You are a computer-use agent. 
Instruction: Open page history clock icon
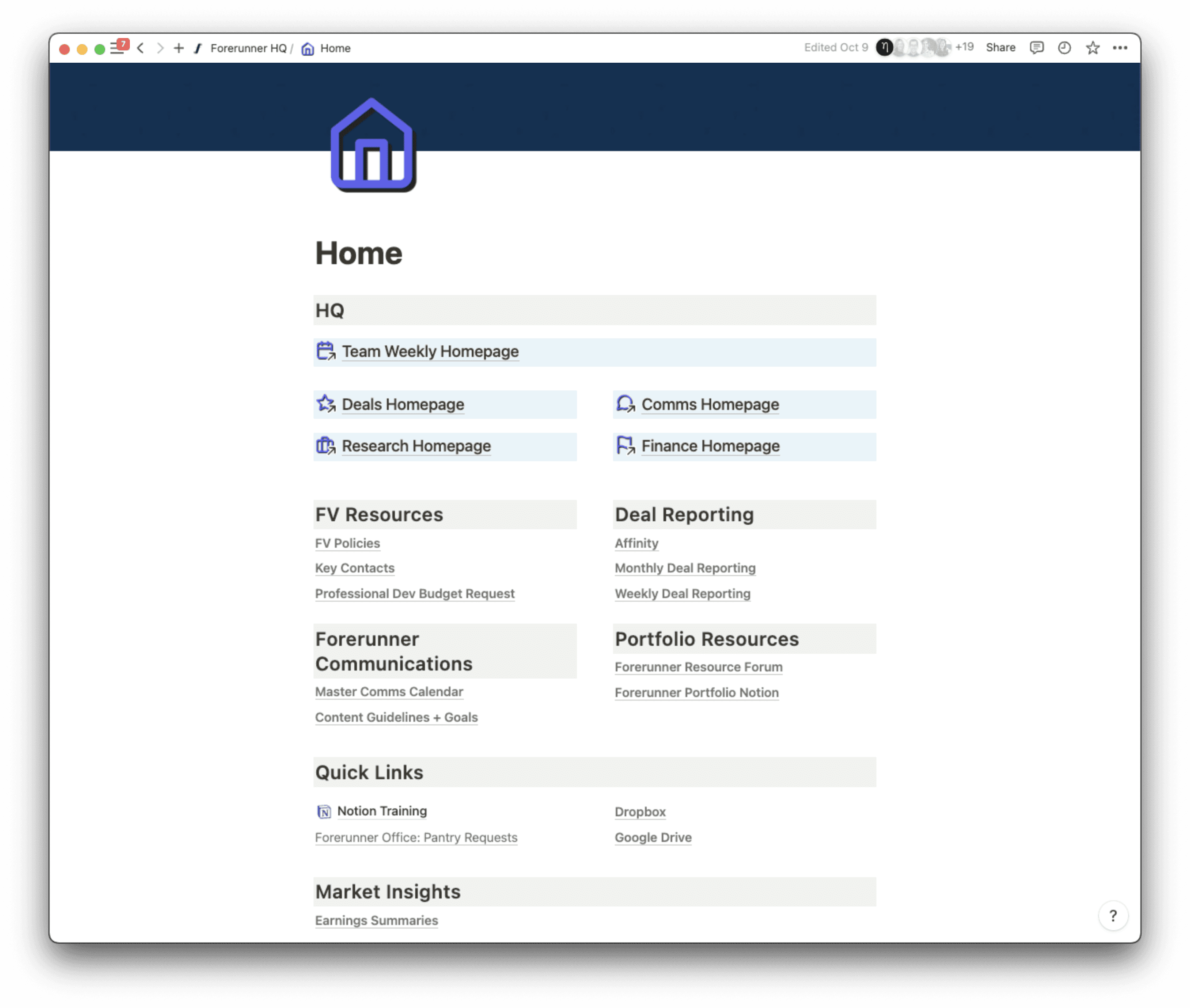tap(1064, 48)
